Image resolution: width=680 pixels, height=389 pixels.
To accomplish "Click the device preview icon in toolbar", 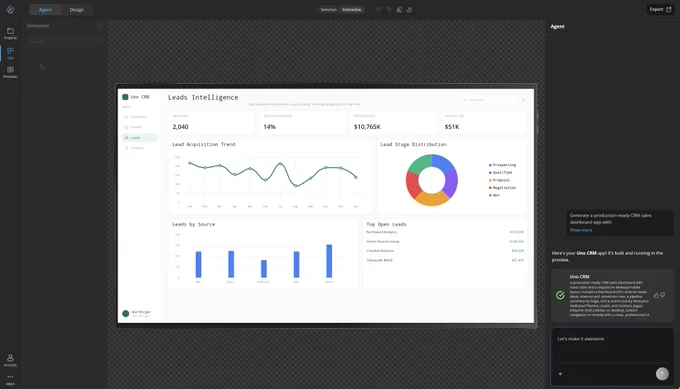I will pos(399,10).
